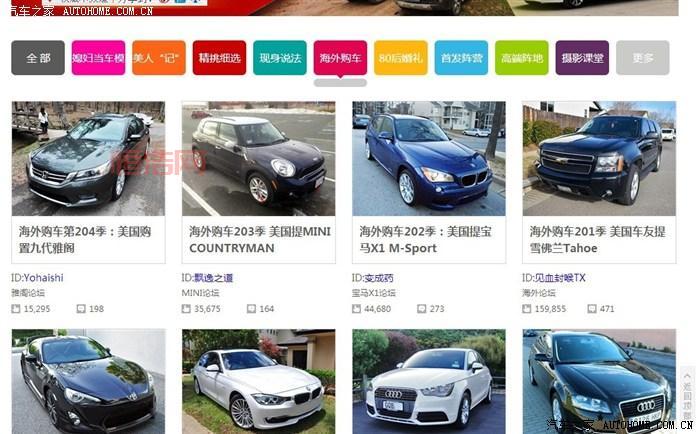Click the comments icon beside 198

click(81, 309)
